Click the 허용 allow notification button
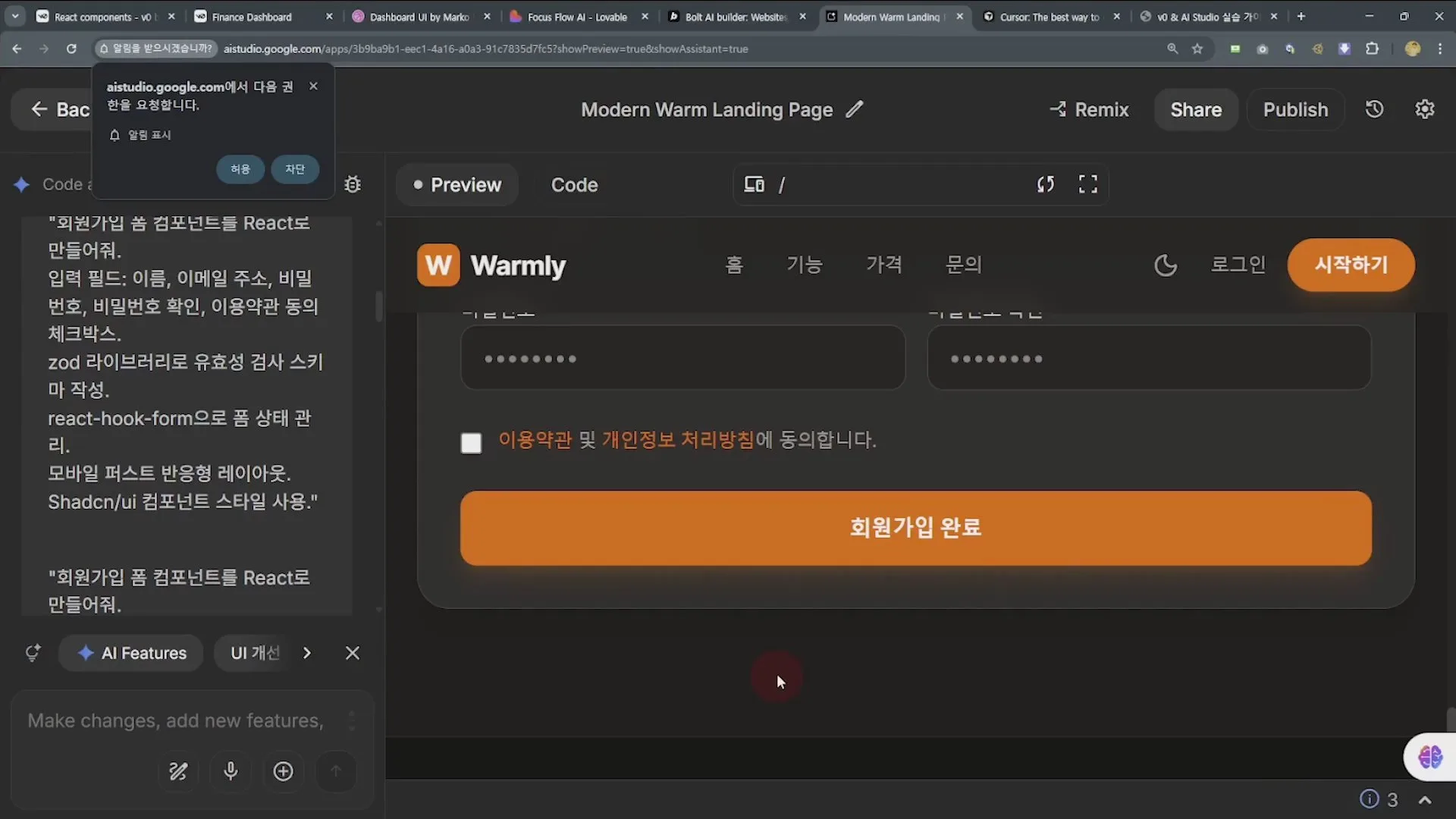 point(240,168)
